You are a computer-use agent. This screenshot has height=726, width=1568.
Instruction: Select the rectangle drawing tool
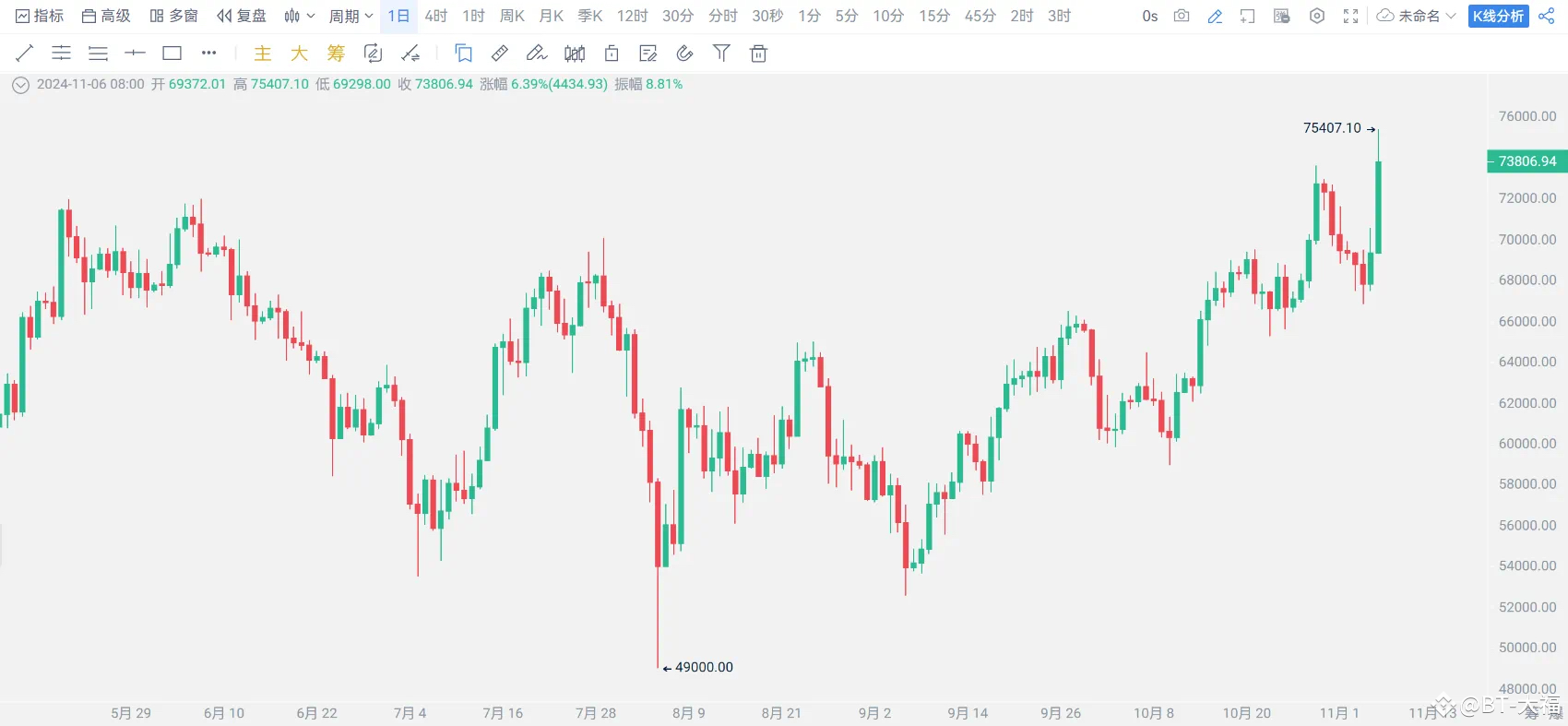point(172,54)
